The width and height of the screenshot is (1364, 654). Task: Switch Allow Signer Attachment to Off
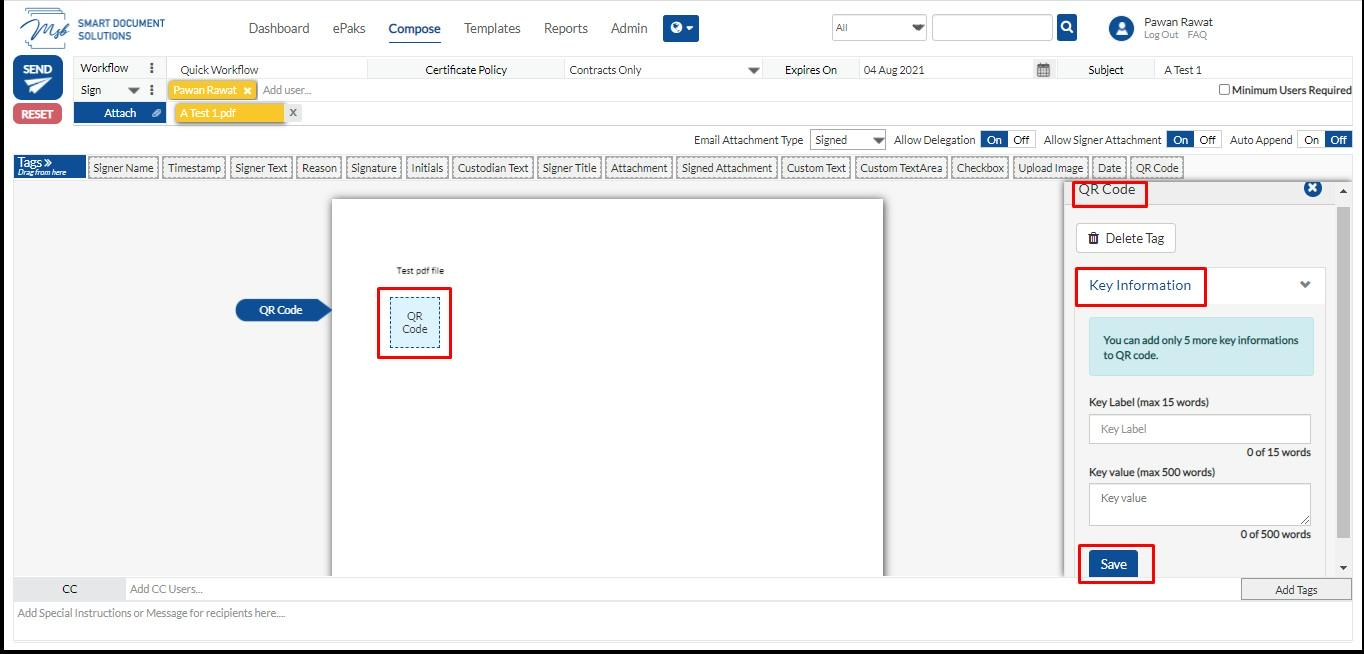(1208, 140)
